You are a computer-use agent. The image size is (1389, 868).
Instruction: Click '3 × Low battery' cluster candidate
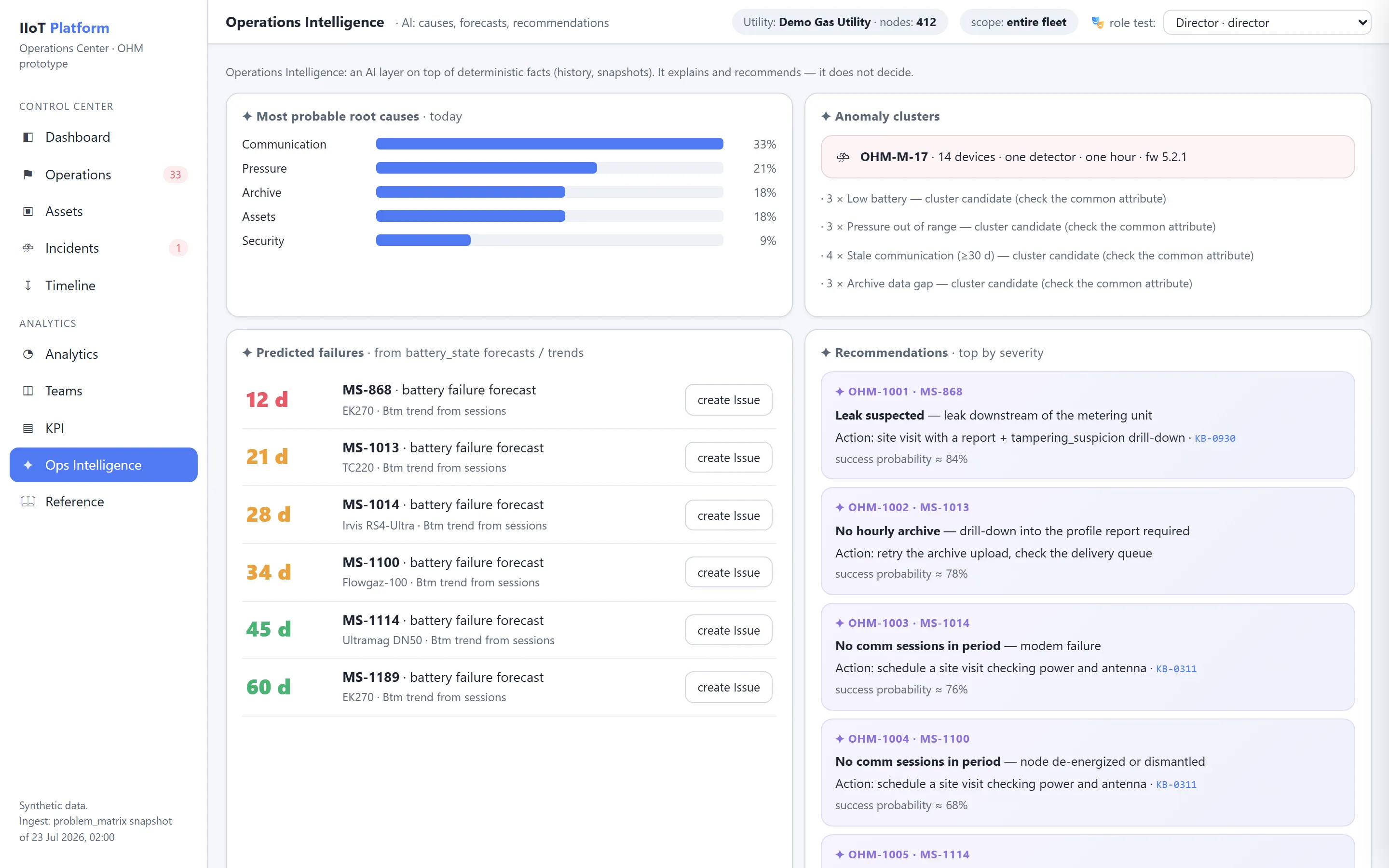pyautogui.click(x=994, y=199)
